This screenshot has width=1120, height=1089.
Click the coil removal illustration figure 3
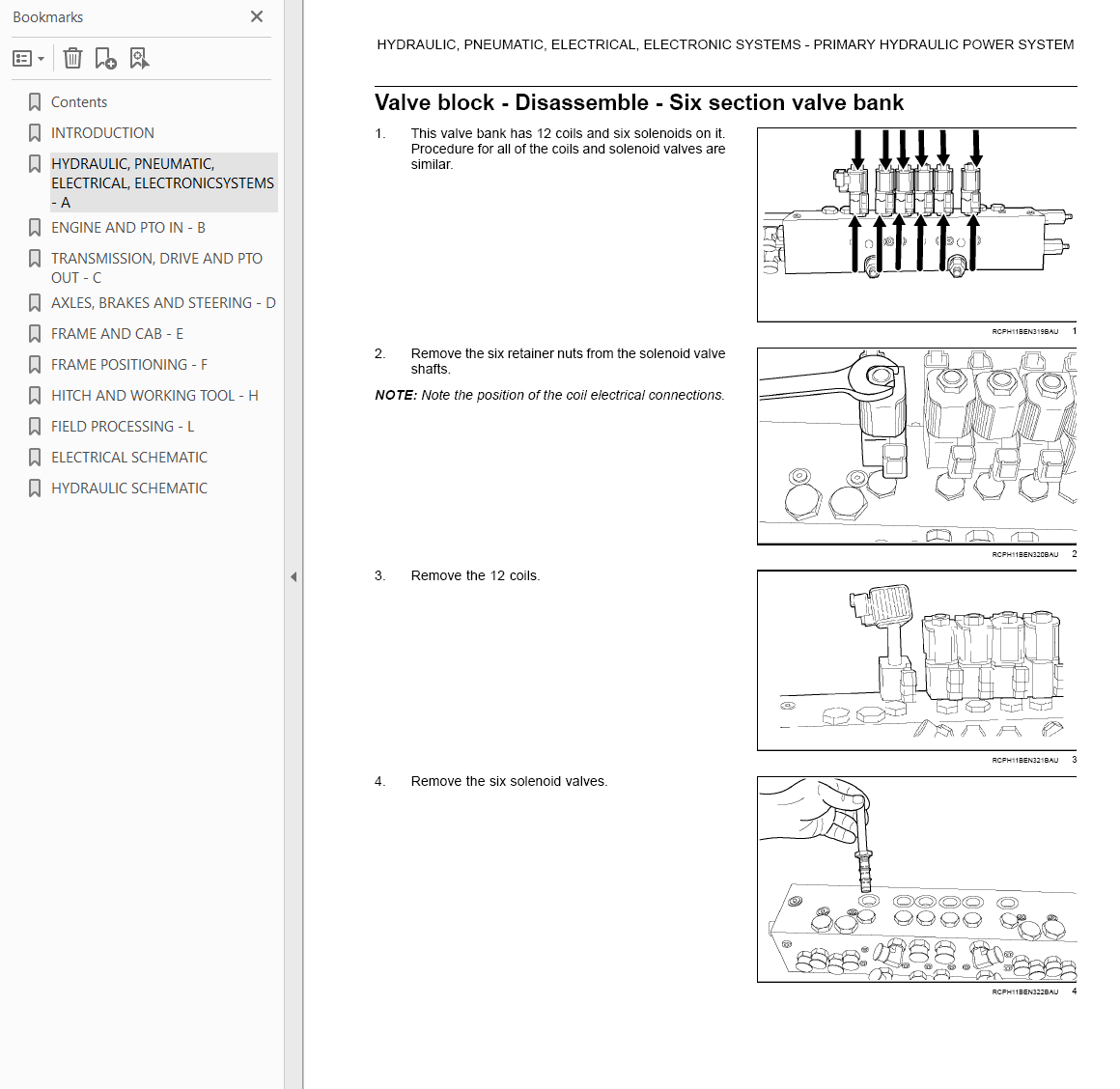pos(916,660)
